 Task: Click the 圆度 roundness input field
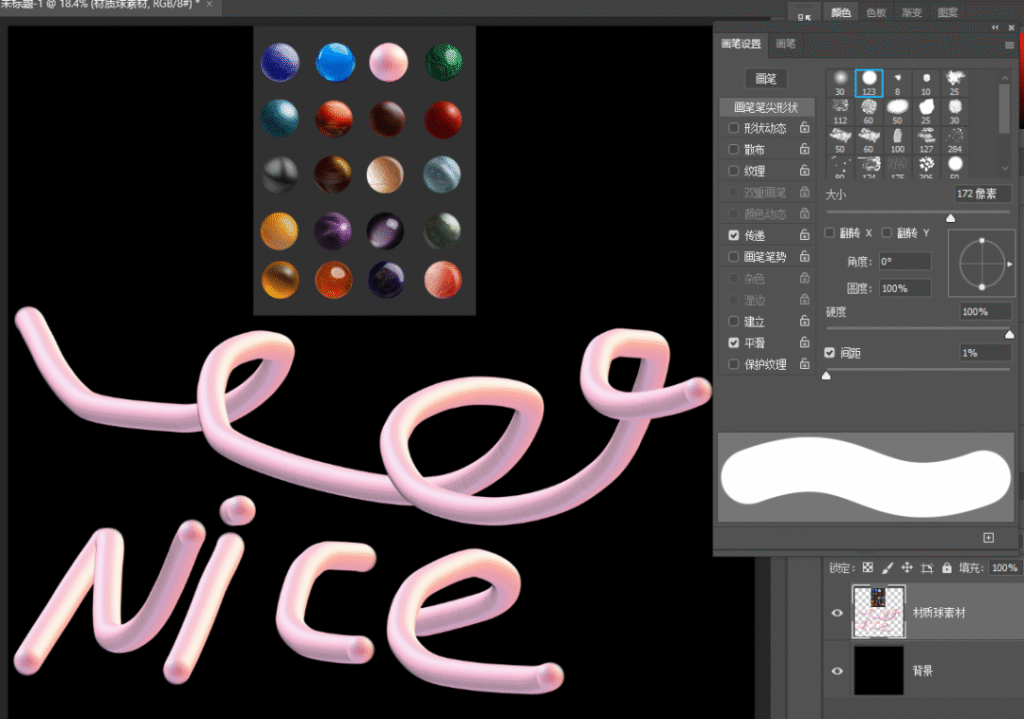pos(905,288)
